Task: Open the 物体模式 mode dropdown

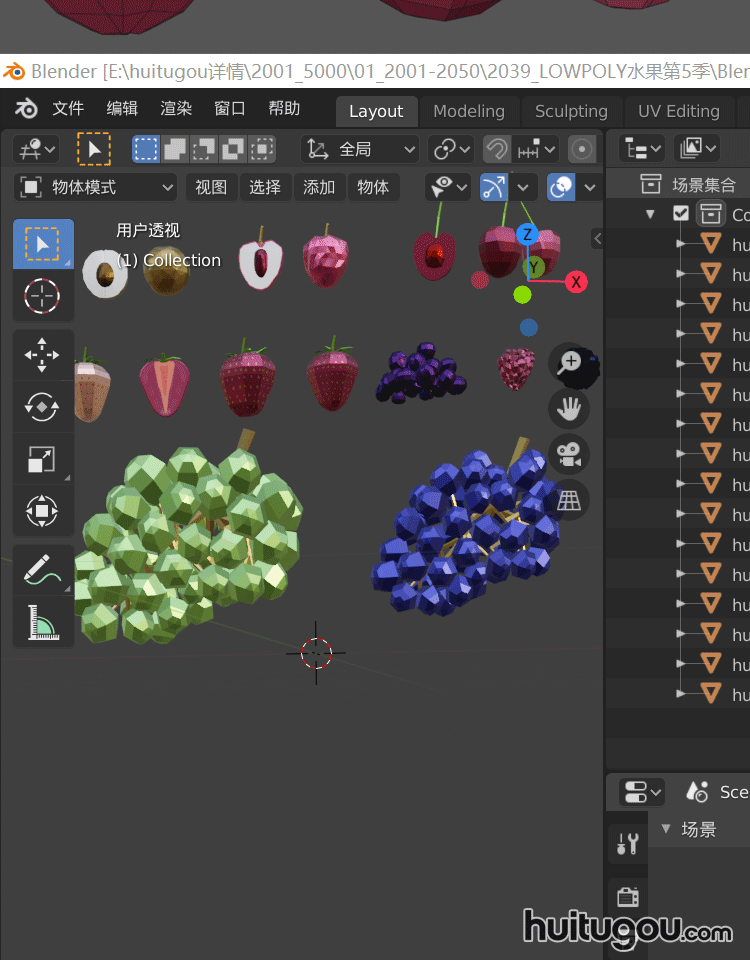Action: [97, 187]
